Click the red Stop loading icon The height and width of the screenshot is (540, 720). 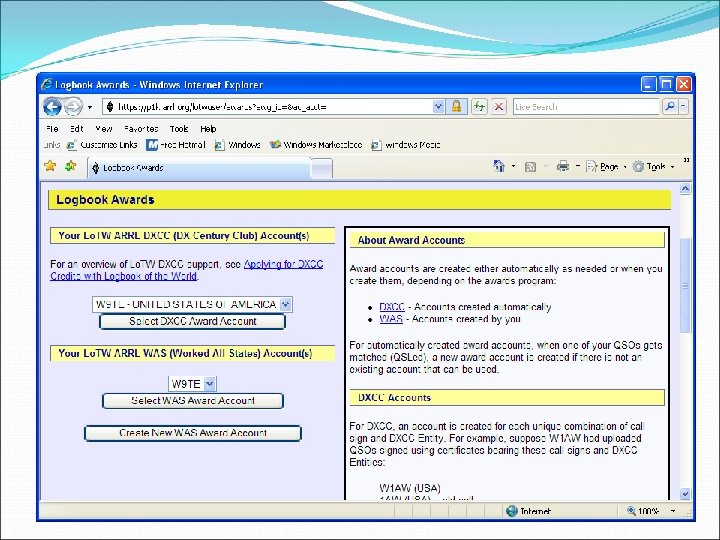pyautogui.click(x=499, y=107)
